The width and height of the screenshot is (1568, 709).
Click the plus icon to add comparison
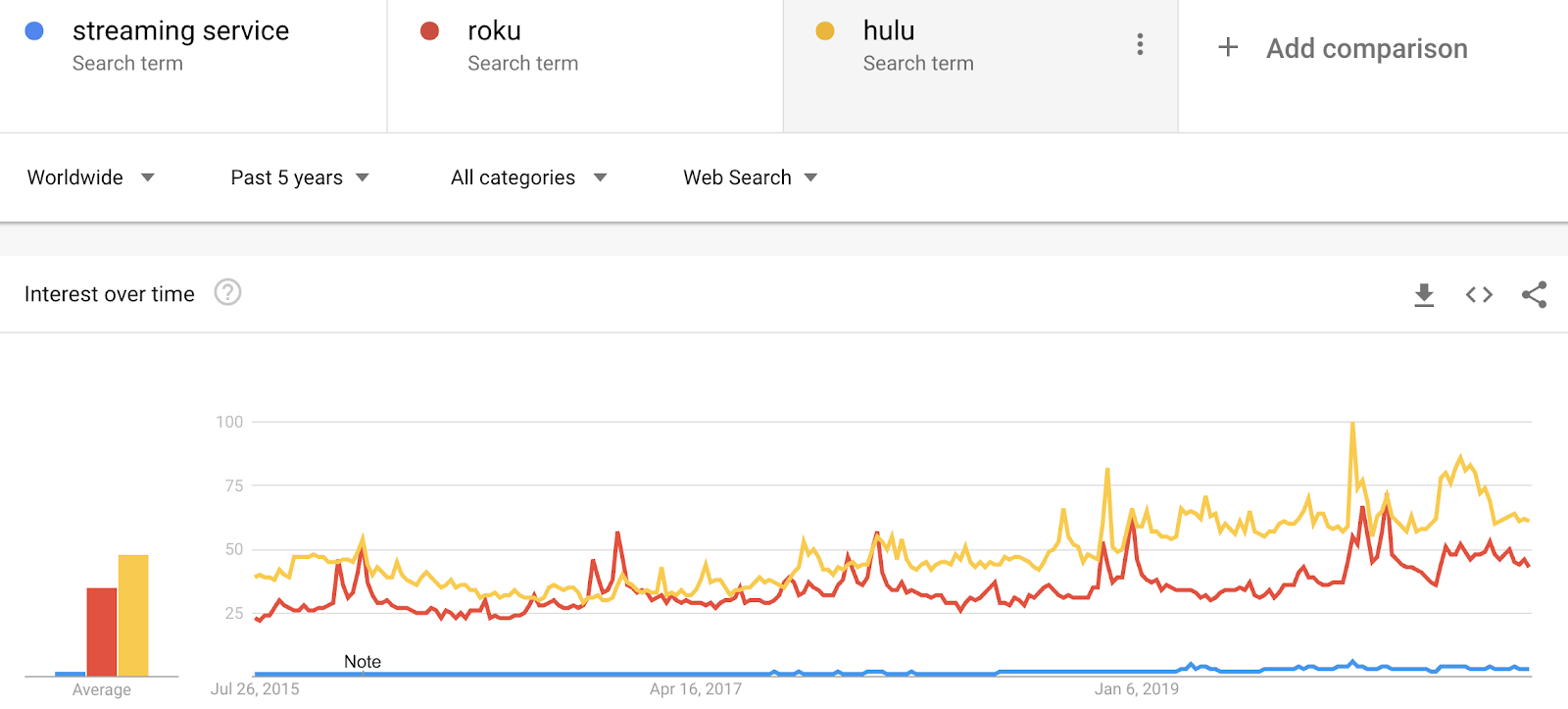(x=1228, y=47)
